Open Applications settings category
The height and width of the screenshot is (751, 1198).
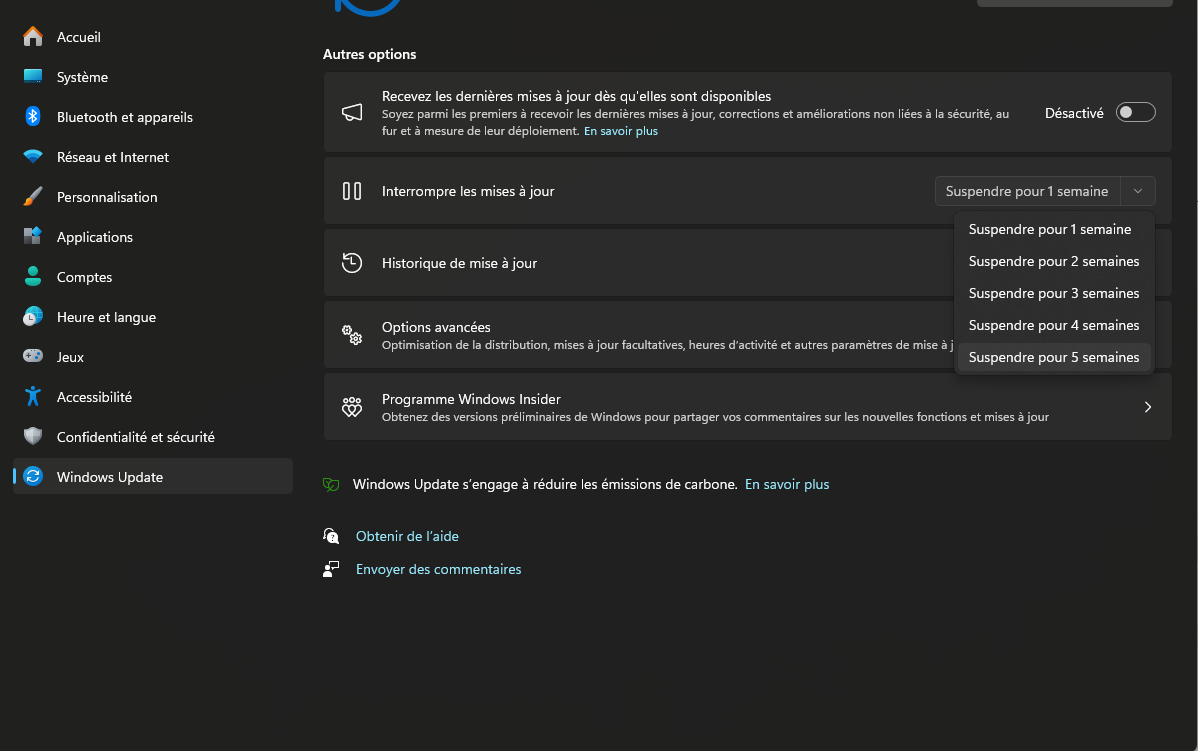[153, 237]
